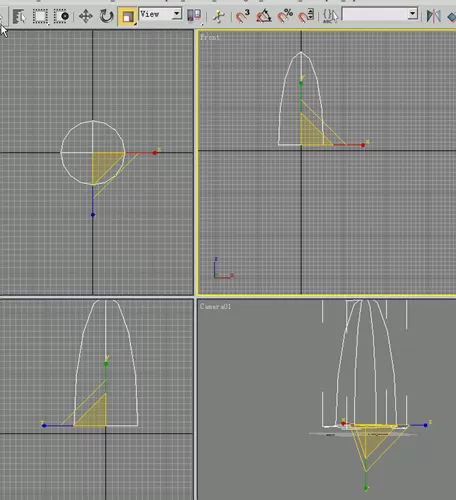This screenshot has height=500, width=456.
Task: Grab the green axis handle in Left viewport
Action: (x=106, y=364)
